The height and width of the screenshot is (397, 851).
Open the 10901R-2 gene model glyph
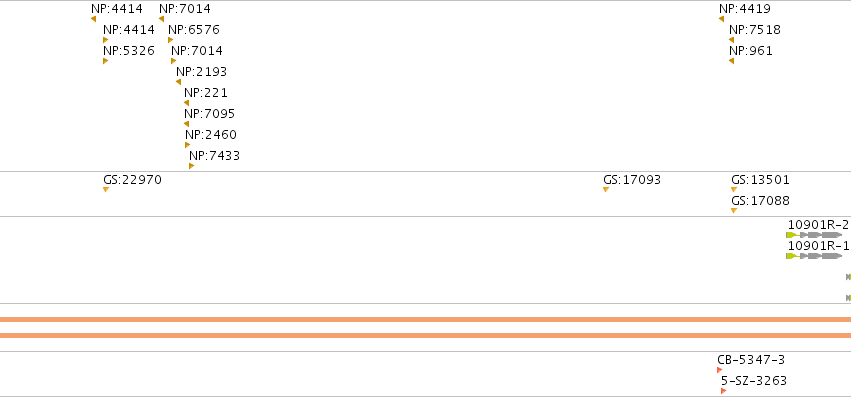click(x=814, y=235)
